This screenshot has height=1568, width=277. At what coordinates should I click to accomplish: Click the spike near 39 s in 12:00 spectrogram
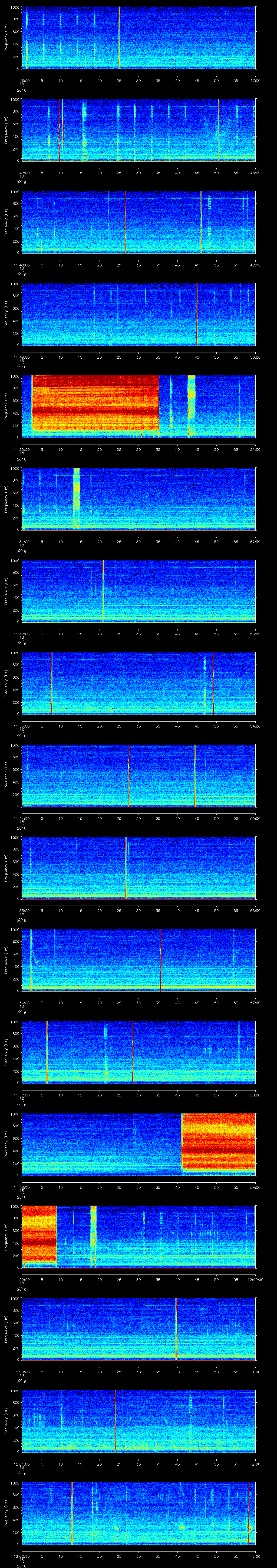(175, 1328)
